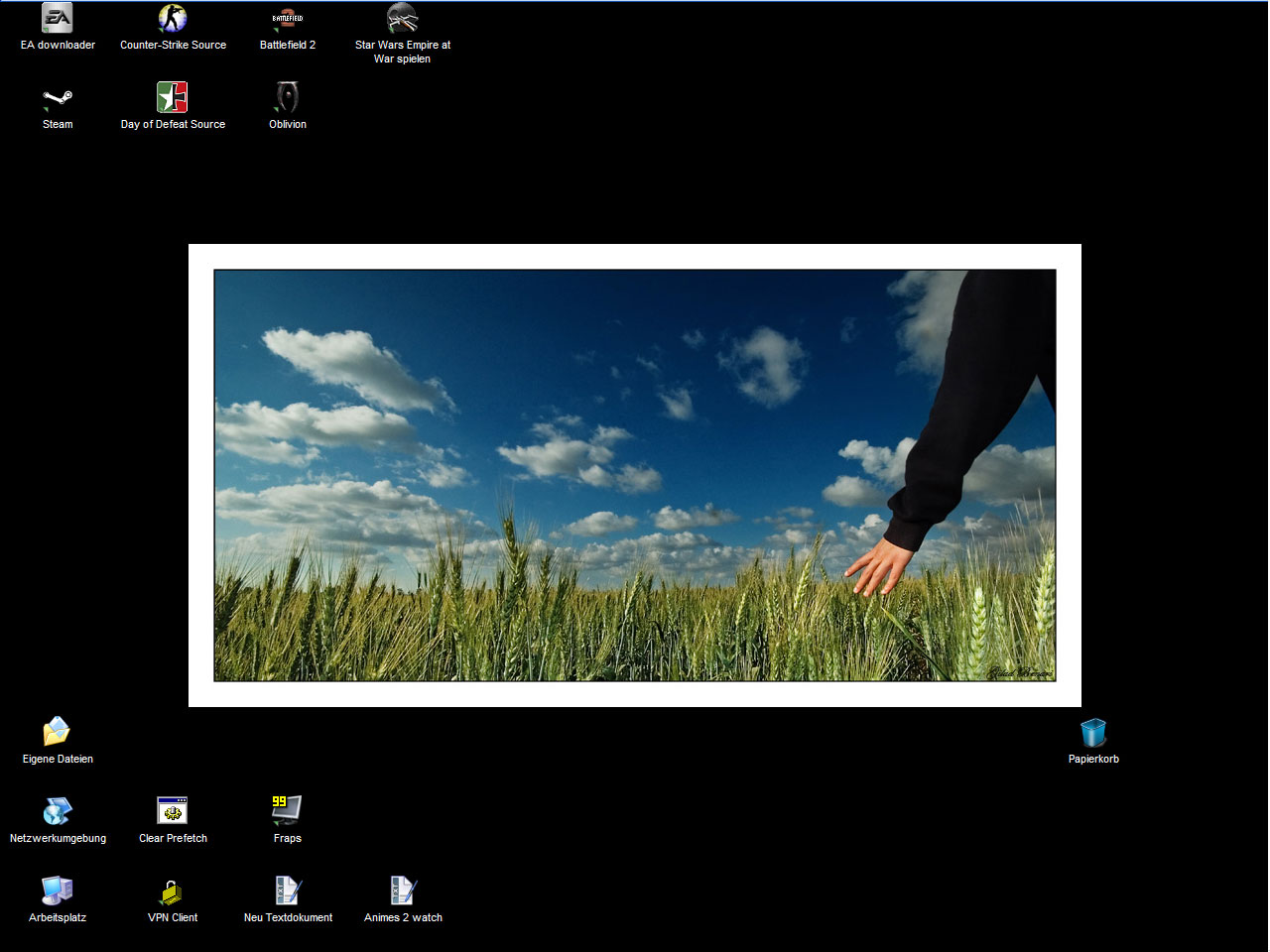Viewport: 1270px width, 952px height.
Task: Select the VPN Client icon
Action: click(x=173, y=892)
